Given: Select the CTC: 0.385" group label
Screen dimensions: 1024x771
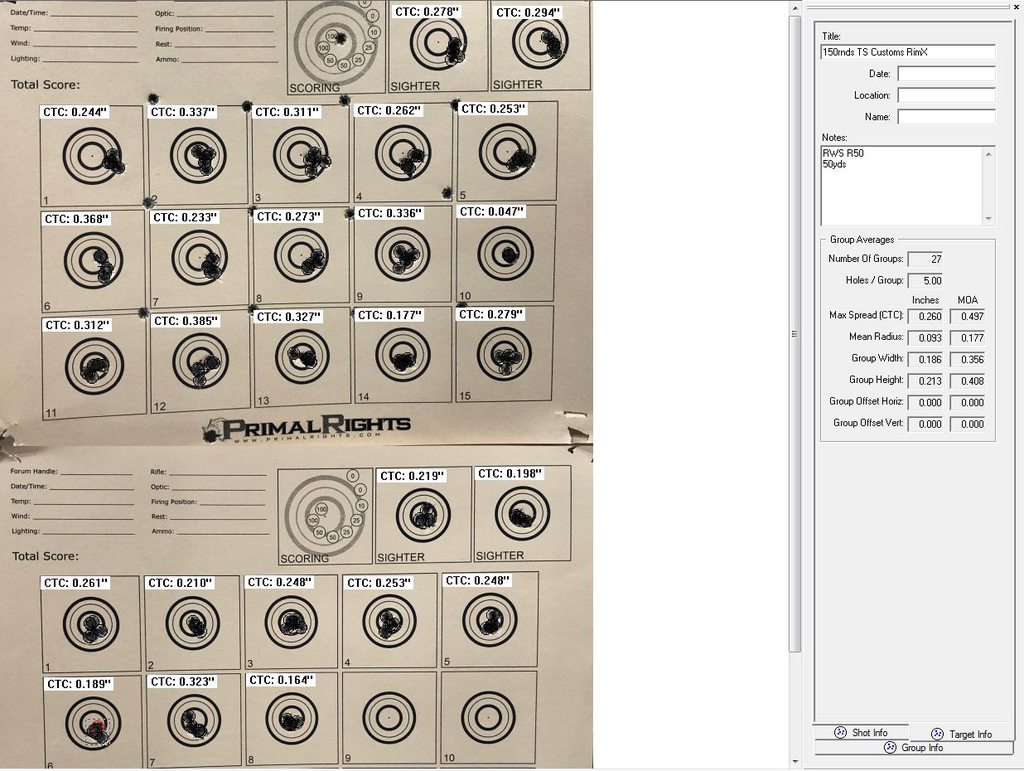Looking at the screenshot, I should 186,321.
